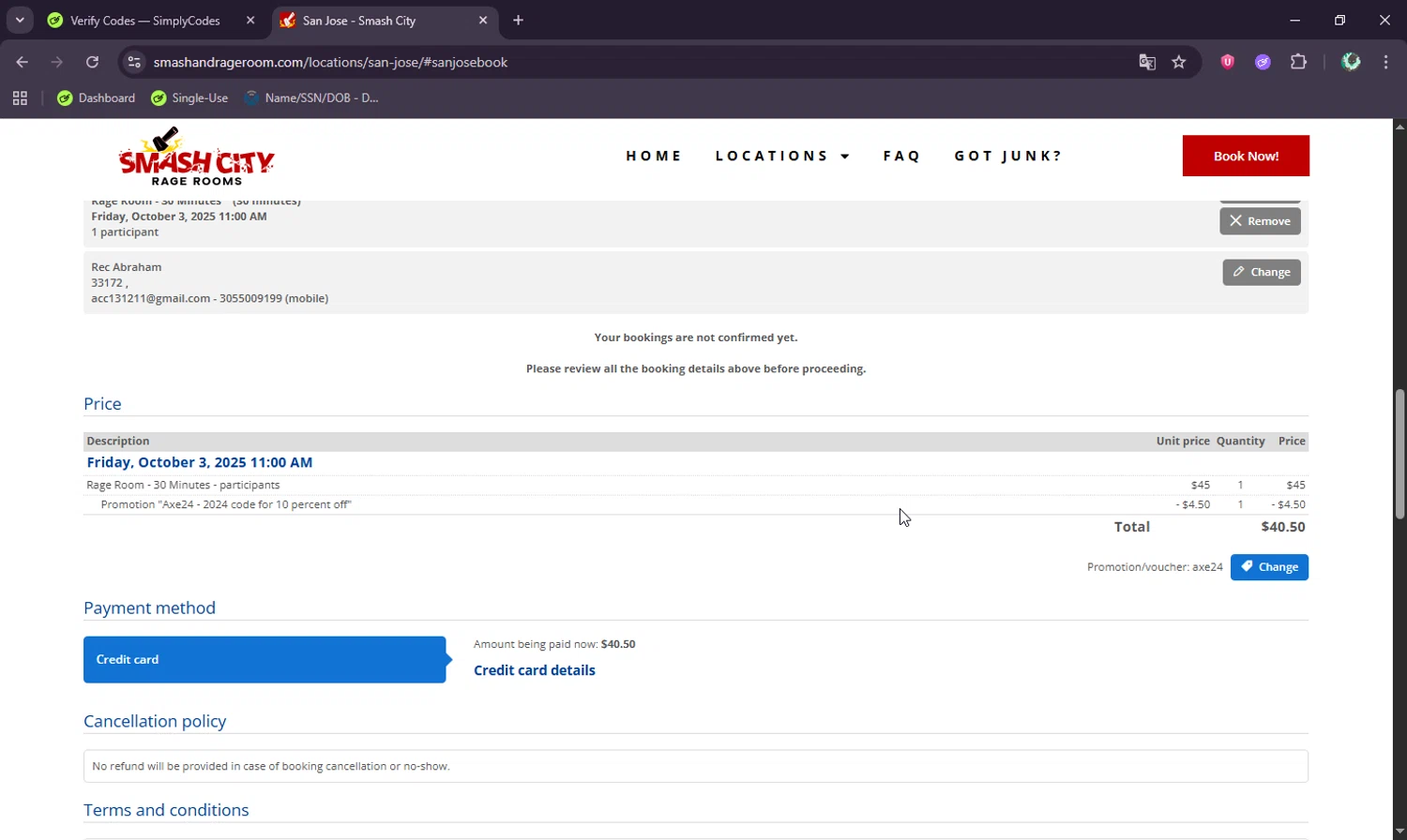Viewport: 1407px width, 840px height.
Task: Click the Description column header
Action: [118, 441]
